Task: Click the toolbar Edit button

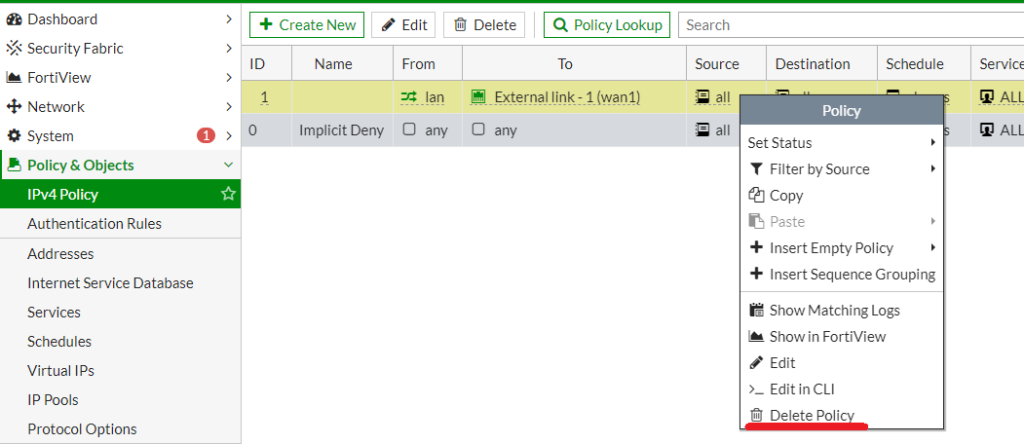Action: point(404,25)
